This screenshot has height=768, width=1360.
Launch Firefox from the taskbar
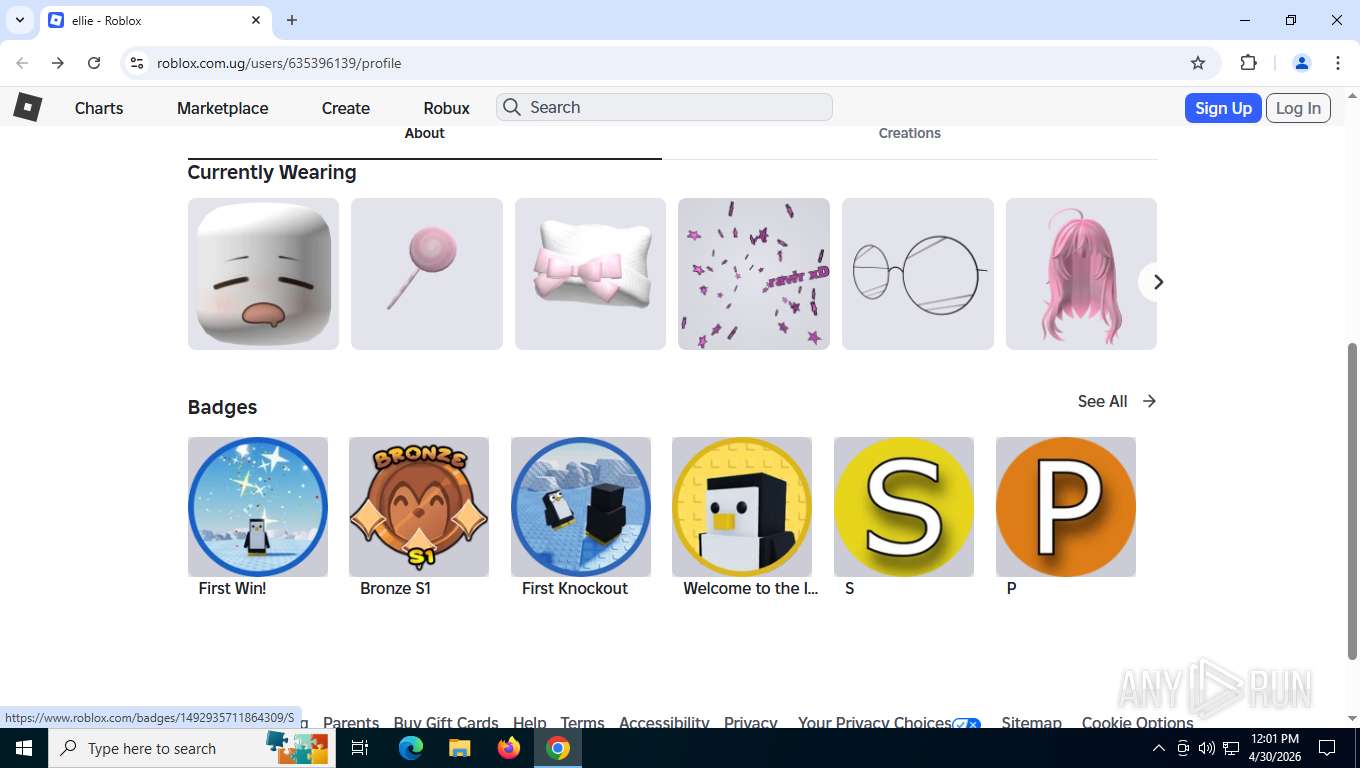509,748
